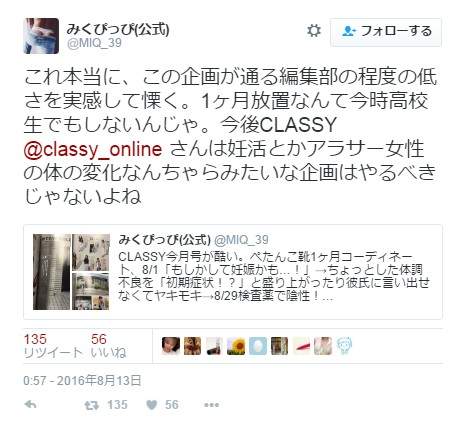Screen dimensions: 466x426
Task: Open the timestamp 0:57 - 2016年8月13日
Action: [82, 380]
